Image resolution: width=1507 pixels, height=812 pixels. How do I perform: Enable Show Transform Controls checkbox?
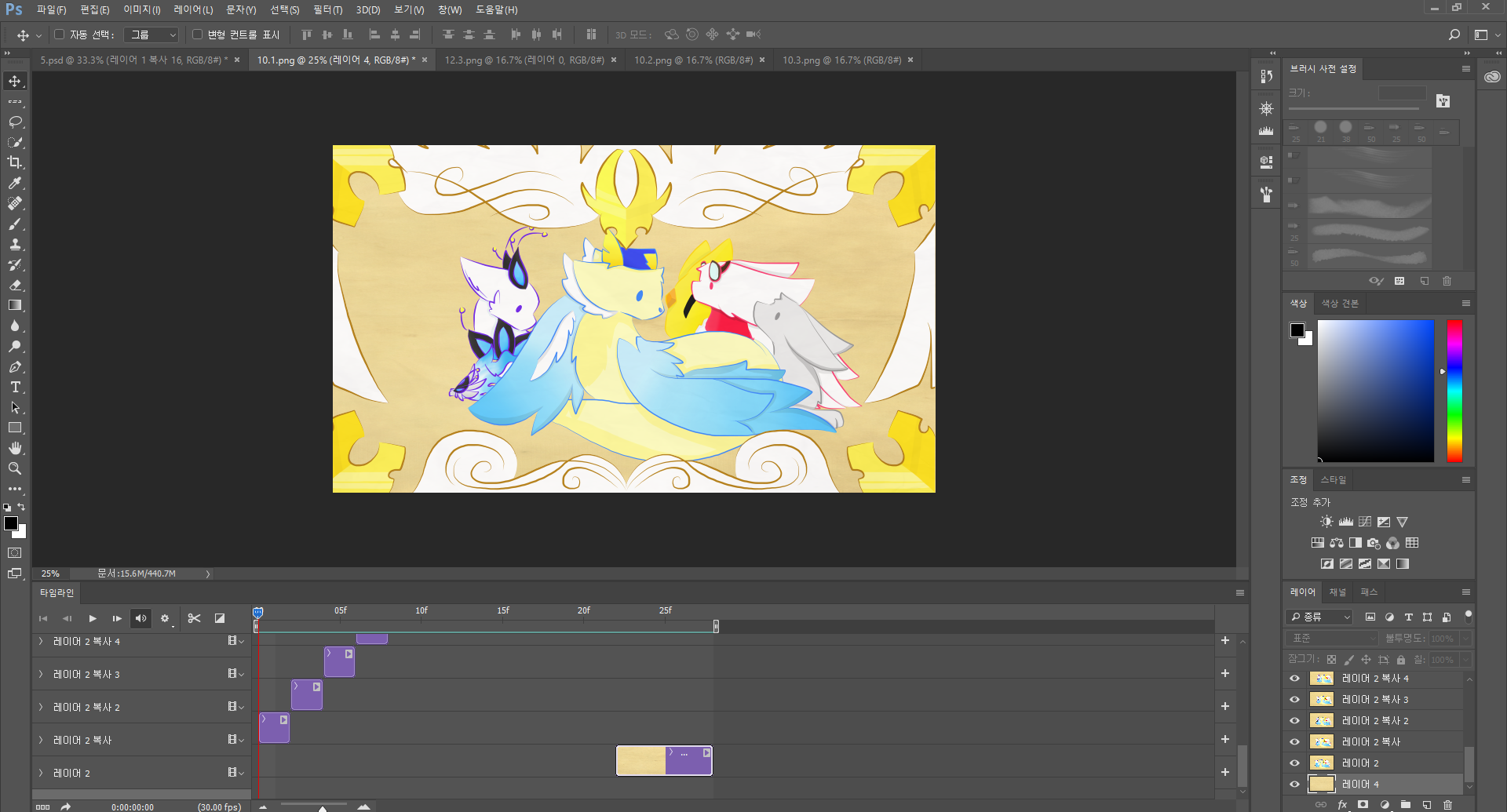tap(197, 35)
